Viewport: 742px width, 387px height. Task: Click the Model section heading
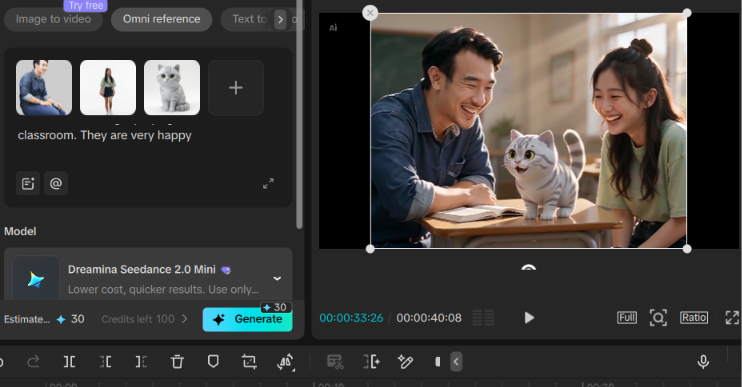pos(20,231)
